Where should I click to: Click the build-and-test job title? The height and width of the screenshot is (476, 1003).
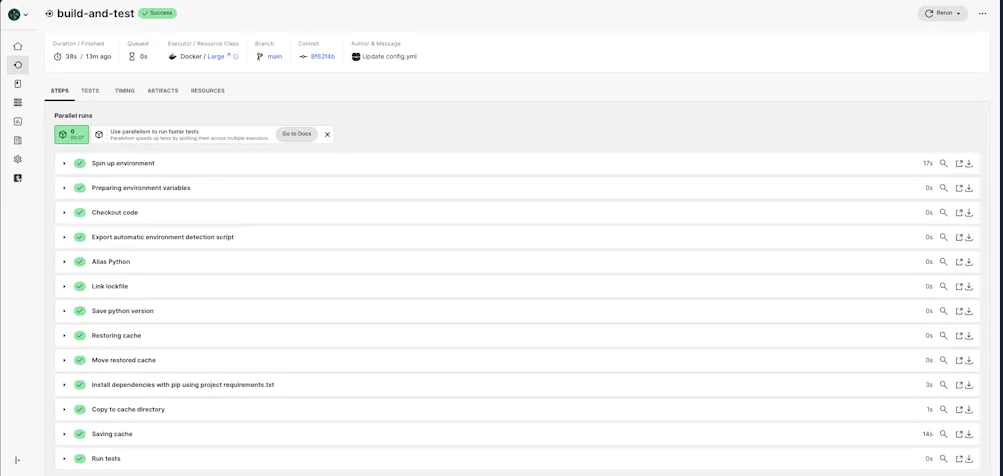point(95,13)
